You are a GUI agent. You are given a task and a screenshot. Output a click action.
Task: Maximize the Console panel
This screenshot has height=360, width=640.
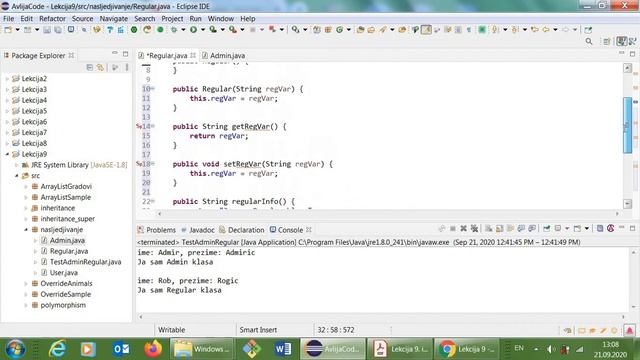point(632,228)
